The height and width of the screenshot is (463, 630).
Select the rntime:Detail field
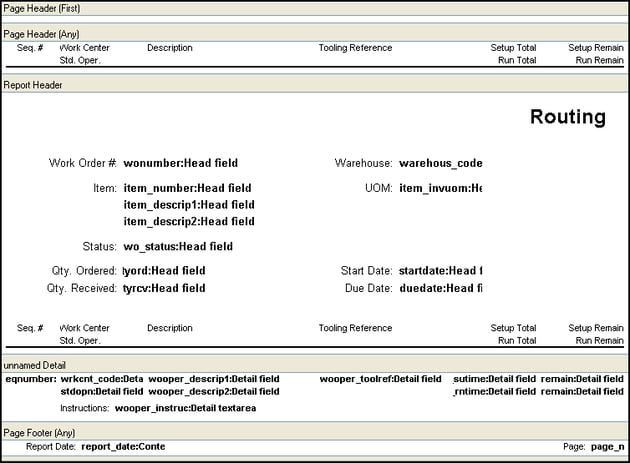coord(494,391)
